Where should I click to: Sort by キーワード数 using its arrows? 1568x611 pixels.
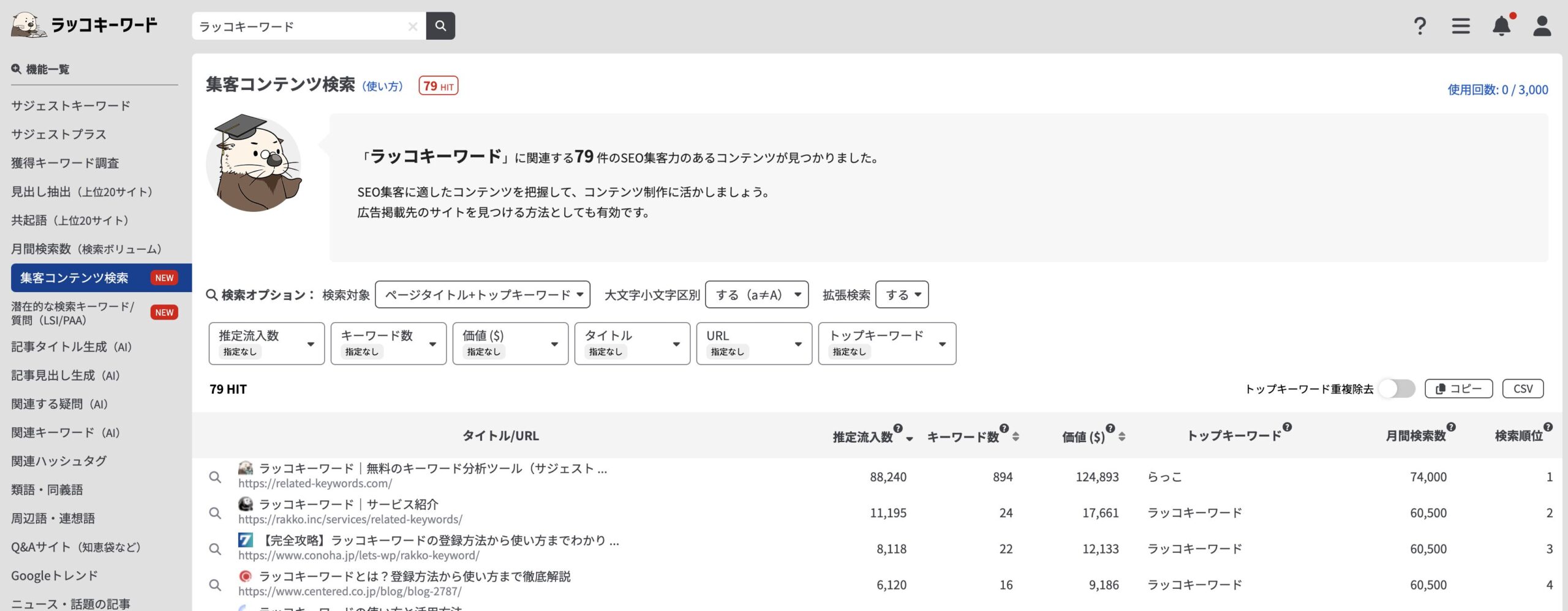pos(1016,437)
